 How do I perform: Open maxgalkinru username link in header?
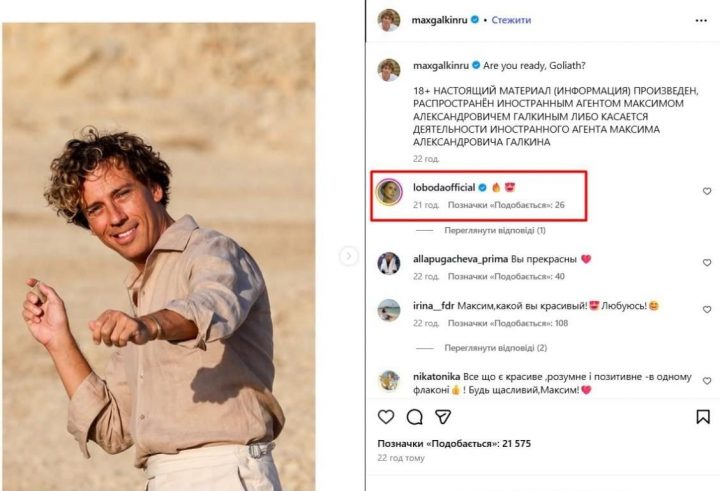click(440, 20)
